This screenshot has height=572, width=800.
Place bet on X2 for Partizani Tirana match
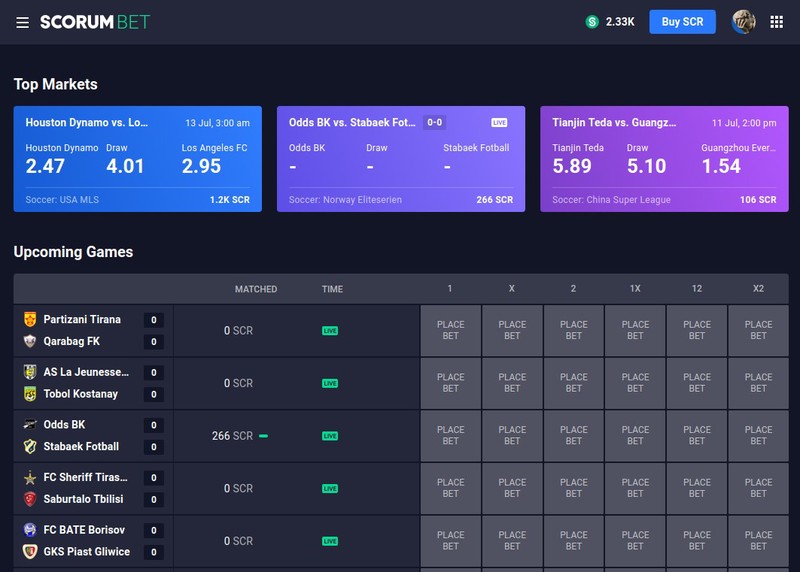(x=758, y=331)
